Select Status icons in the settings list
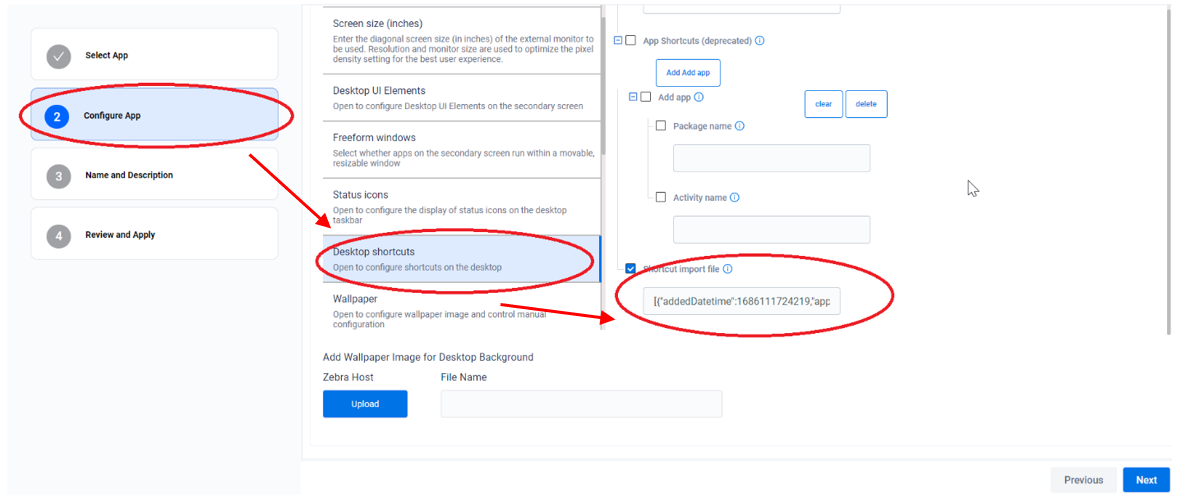This screenshot has width=1186, height=504. click(x=460, y=202)
